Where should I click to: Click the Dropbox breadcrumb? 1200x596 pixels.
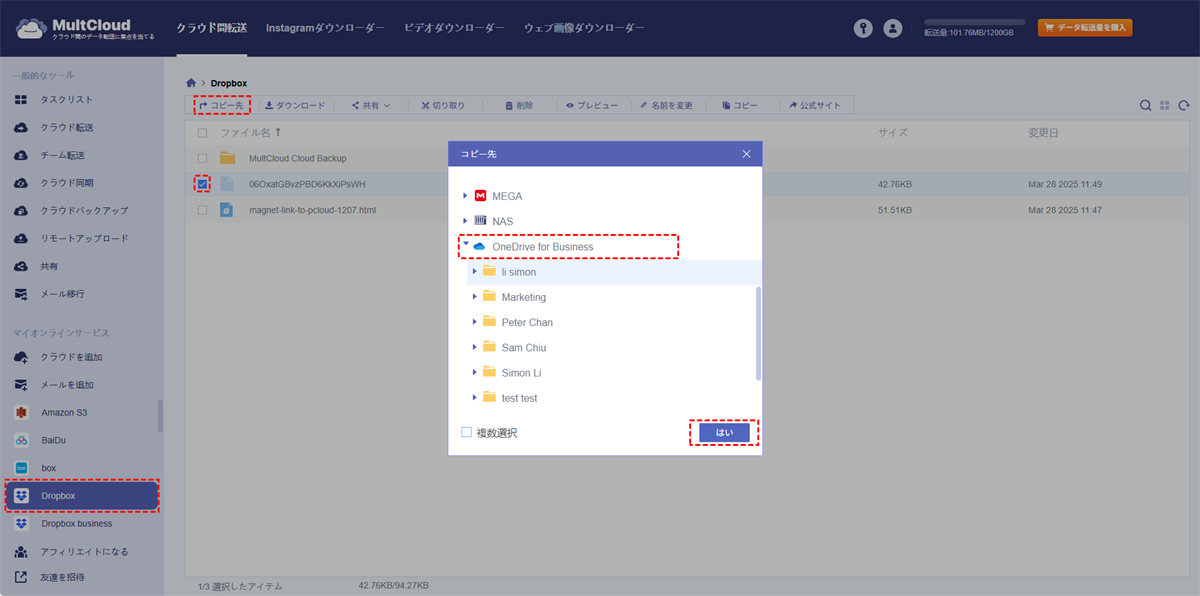click(229, 83)
